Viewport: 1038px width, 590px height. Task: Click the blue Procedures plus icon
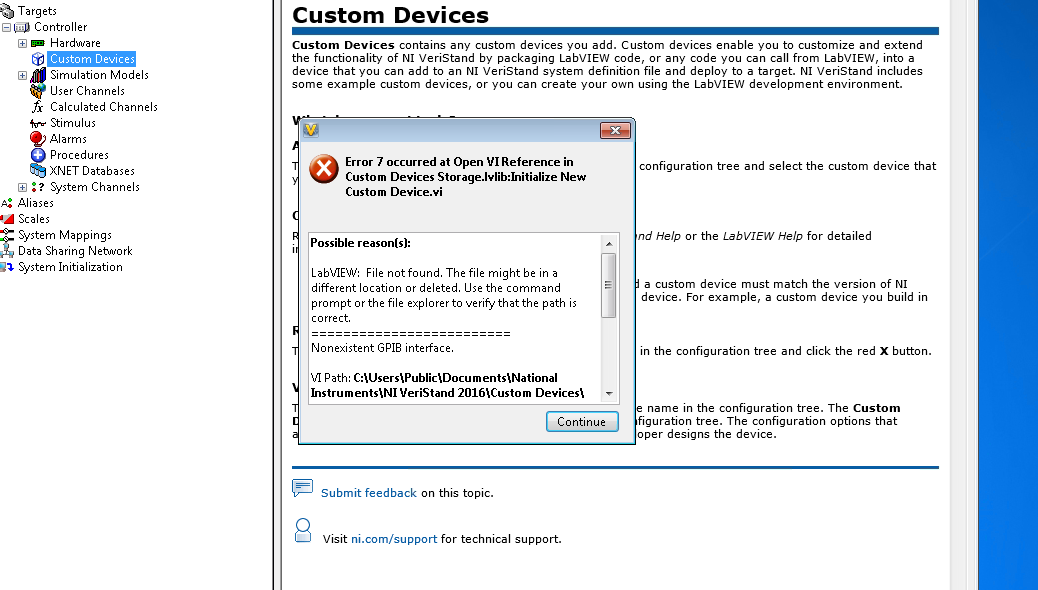click(x=38, y=155)
